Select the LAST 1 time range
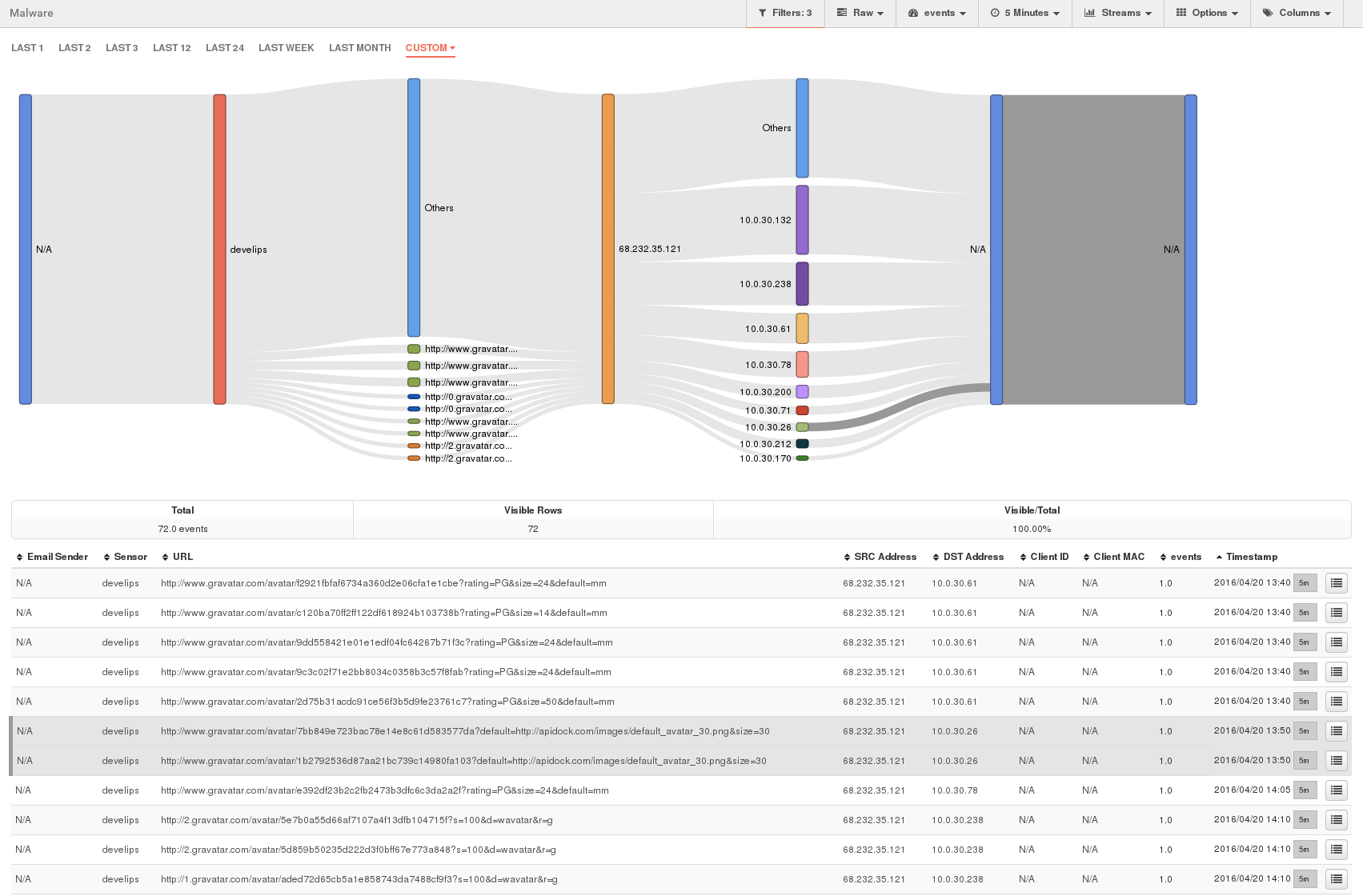1363x896 pixels. [x=27, y=48]
